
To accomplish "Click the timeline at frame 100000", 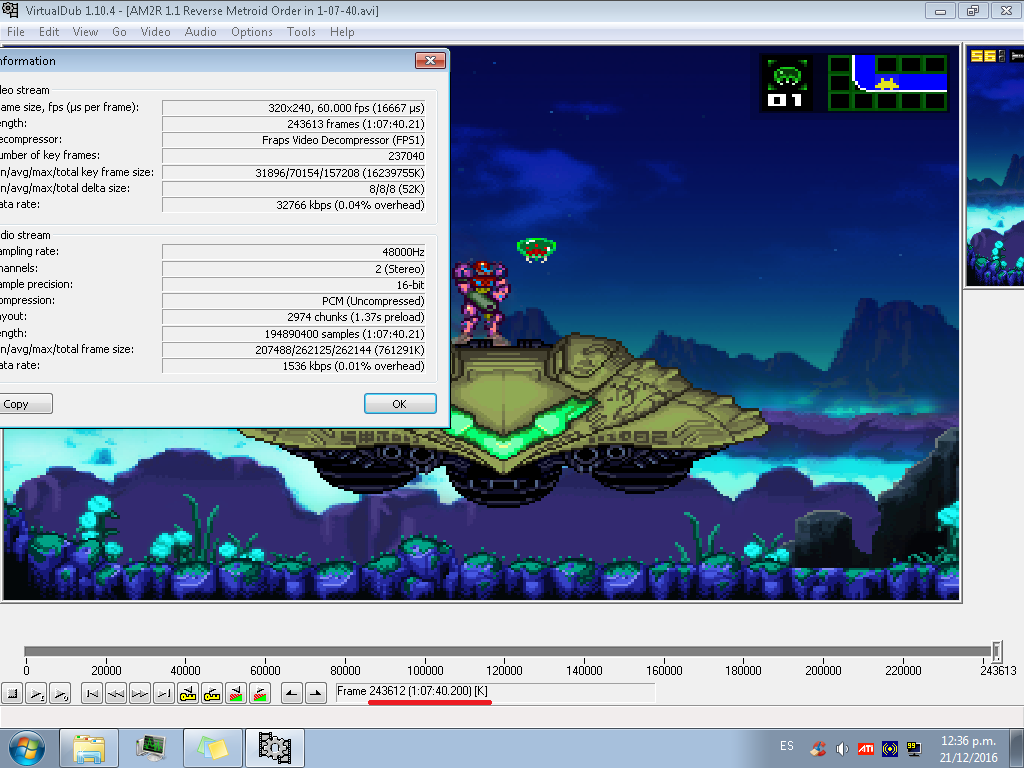I will pos(425,651).
